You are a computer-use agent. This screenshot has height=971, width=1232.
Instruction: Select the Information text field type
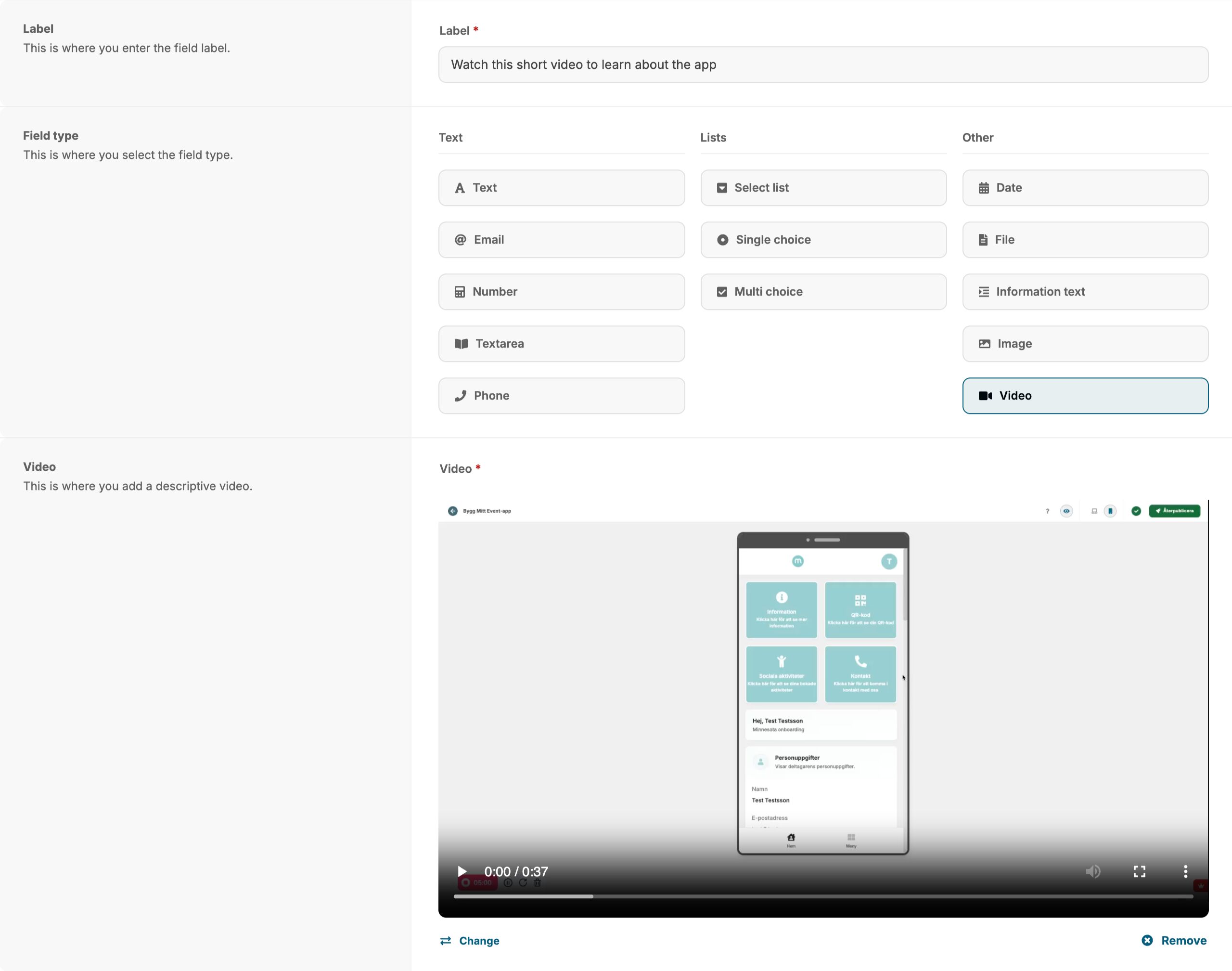tap(1085, 292)
